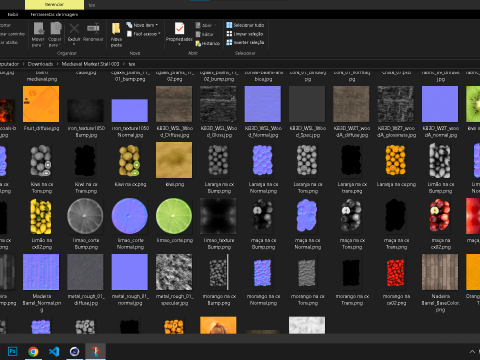Viewport: 480px width, 360px height.
Task: Click Selecionar tudo in ribbon
Action: point(245,25)
